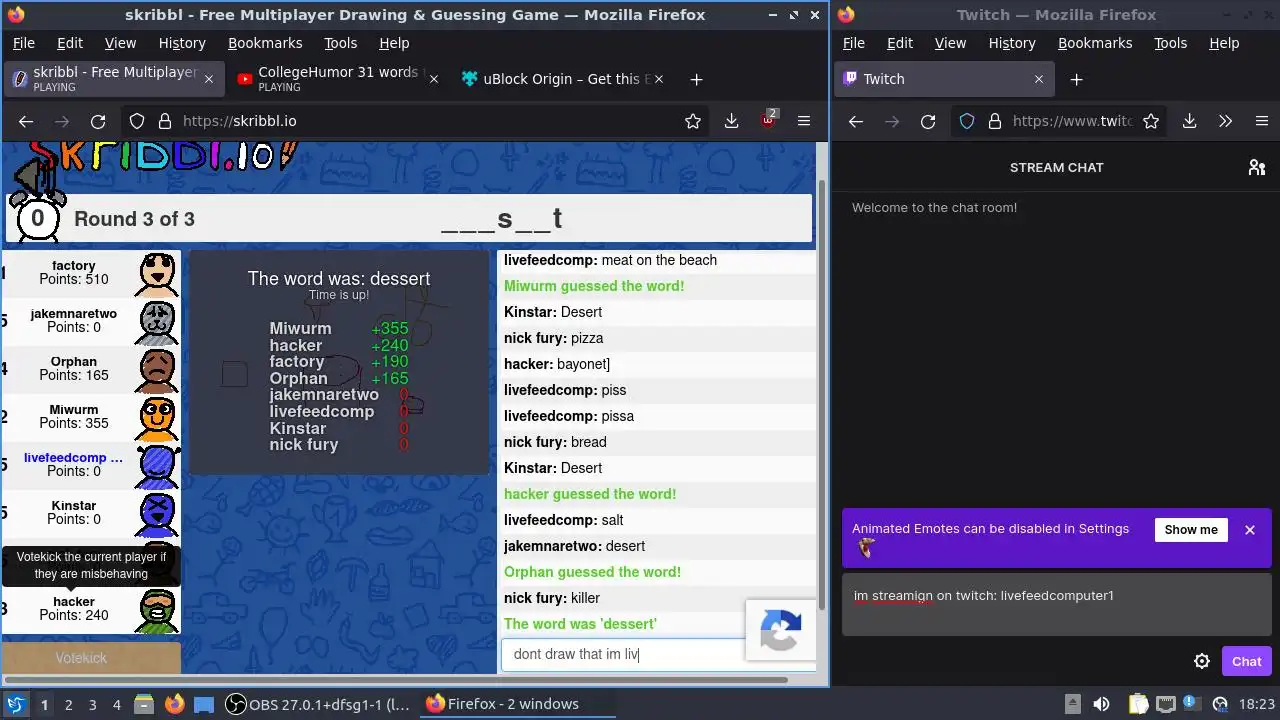Image resolution: width=1280 pixels, height=720 pixels.
Task: Bookmark the skribbl.io page with star
Action: (693, 121)
